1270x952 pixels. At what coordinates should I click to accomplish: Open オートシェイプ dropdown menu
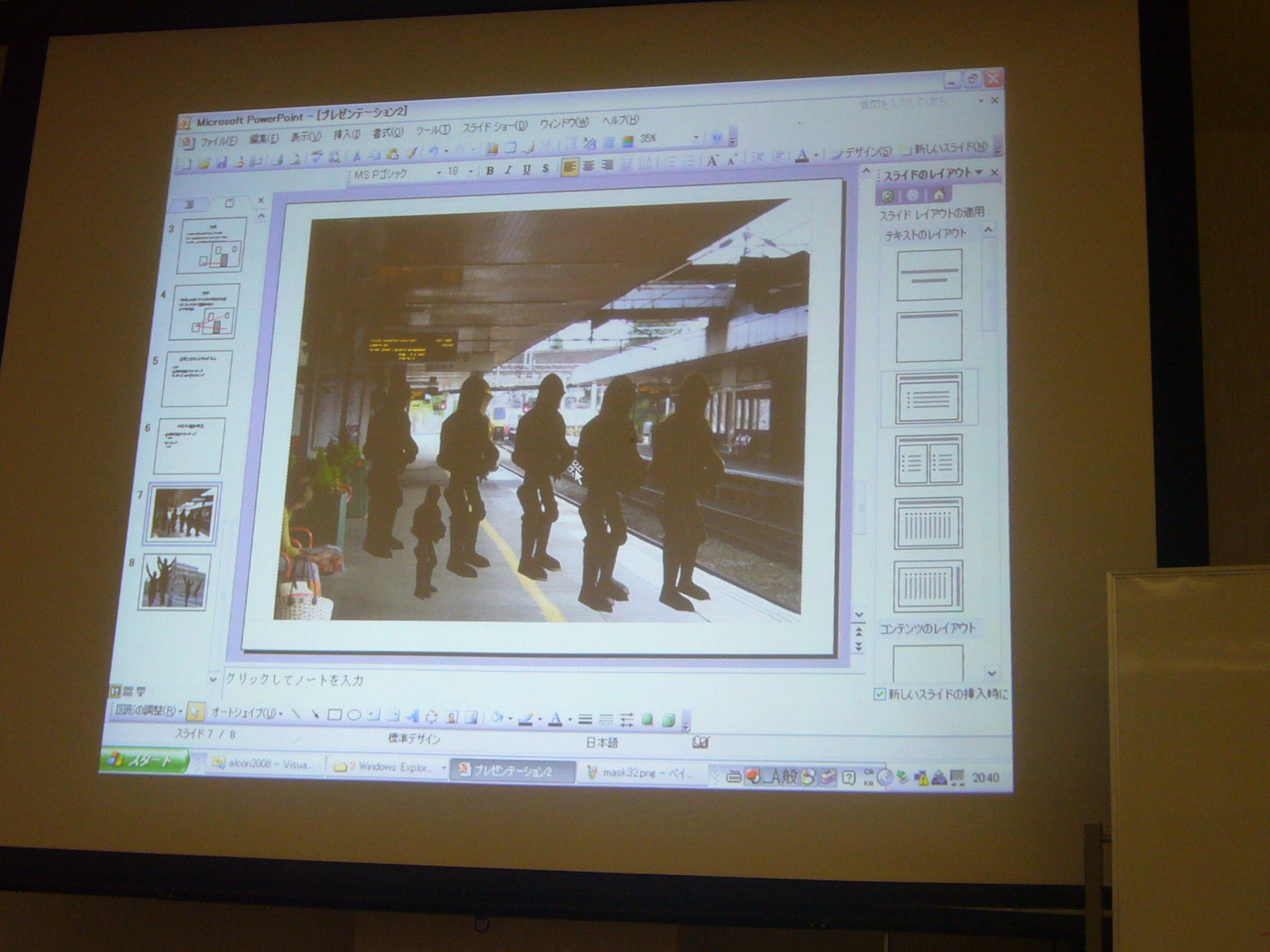247,713
